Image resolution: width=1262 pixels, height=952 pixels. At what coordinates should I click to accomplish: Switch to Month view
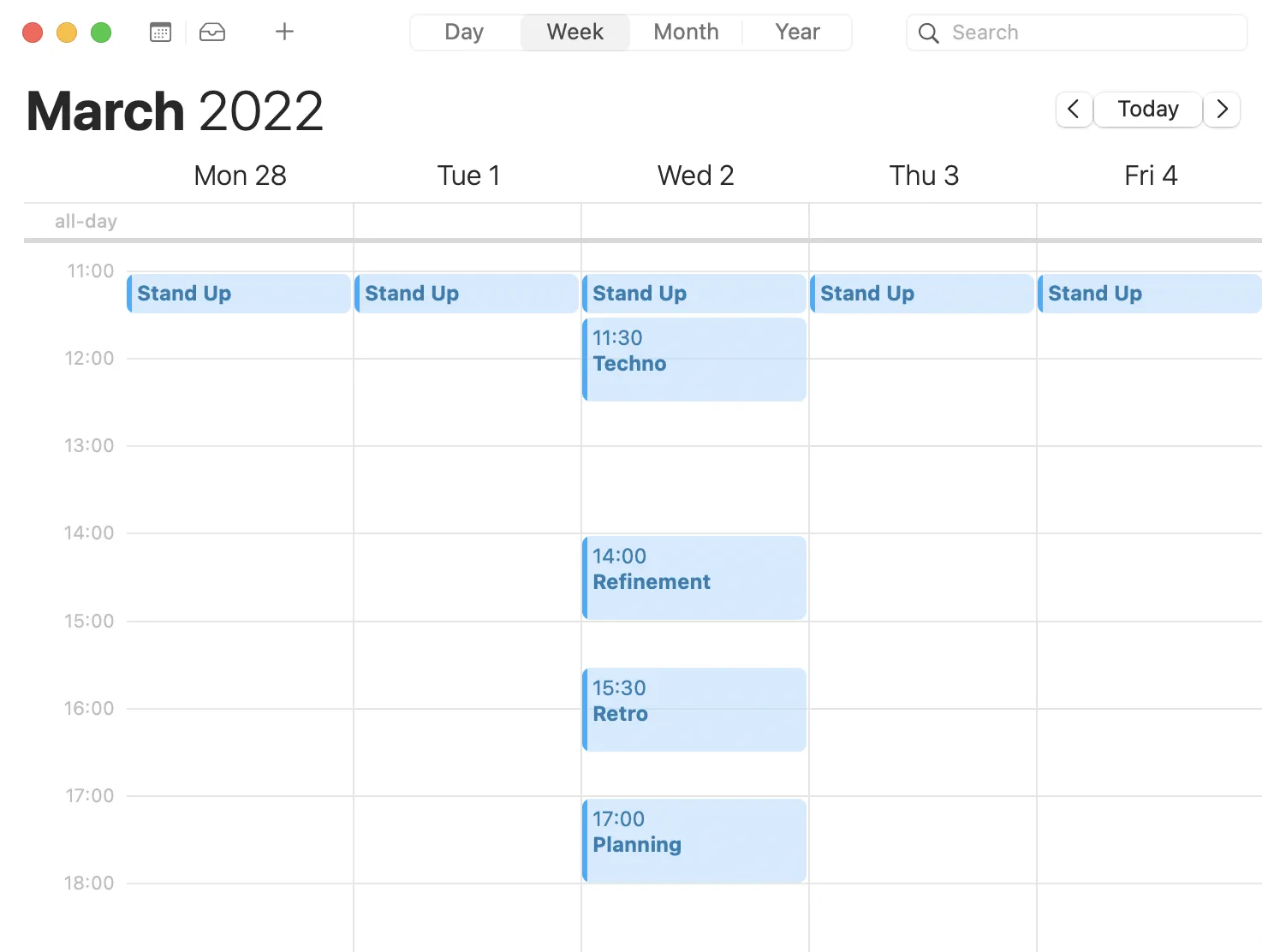(x=685, y=32)
